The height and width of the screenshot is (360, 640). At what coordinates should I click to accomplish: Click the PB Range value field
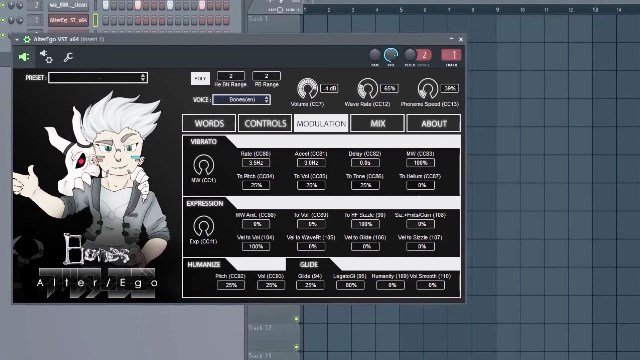point(266,76)
